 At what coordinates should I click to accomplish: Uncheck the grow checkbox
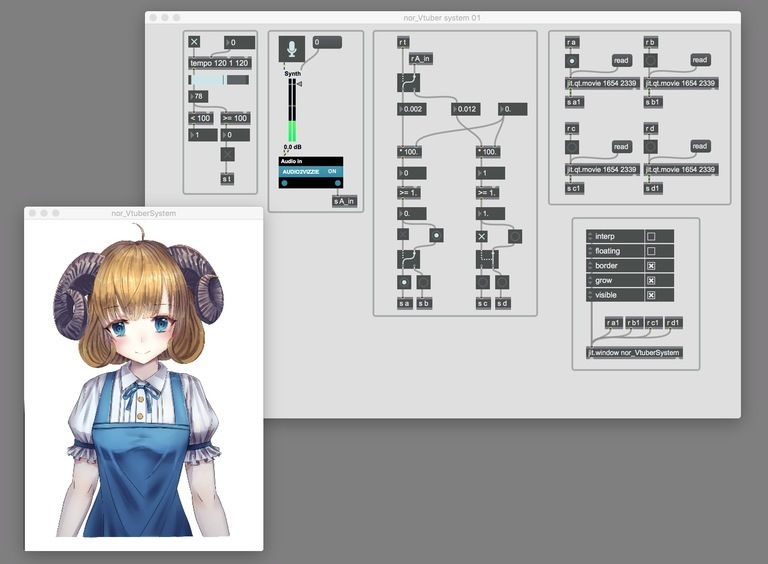click(x=651, y=281)
